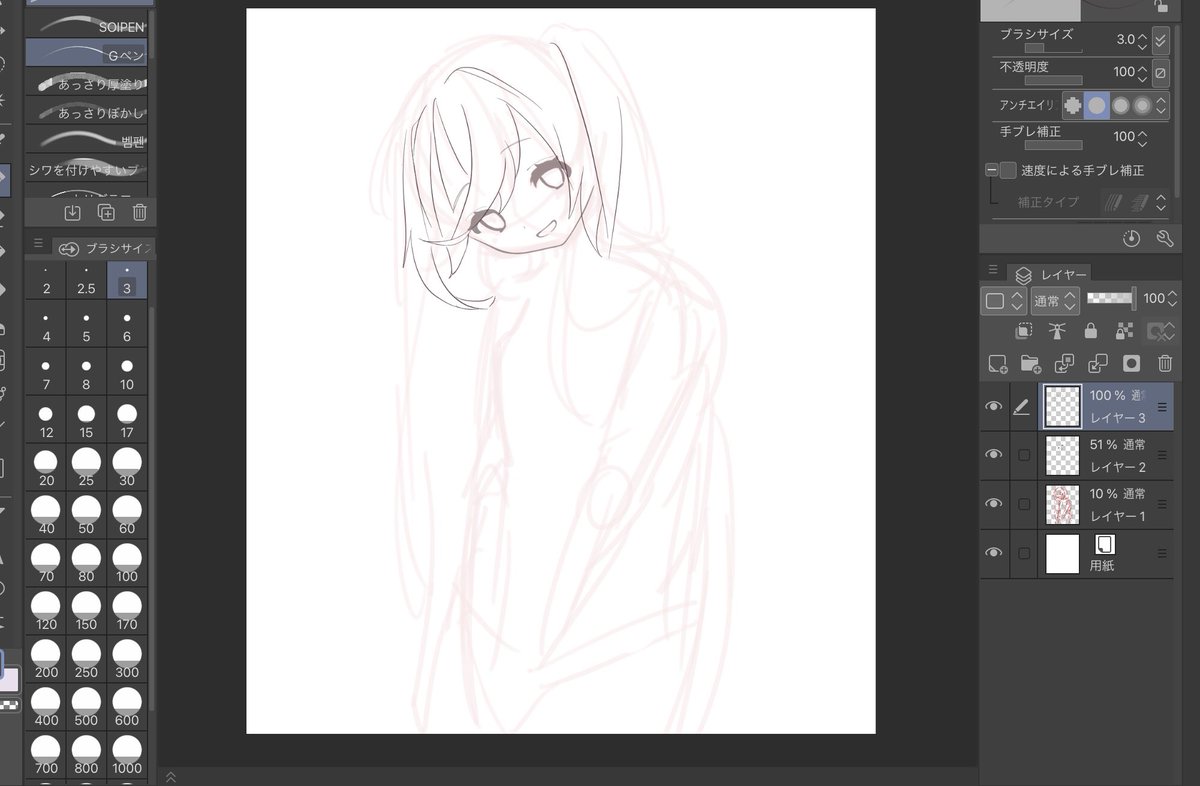Toggle lock transparent pixels icon
1200x786 pixels.
click(x=1124, y=331)
